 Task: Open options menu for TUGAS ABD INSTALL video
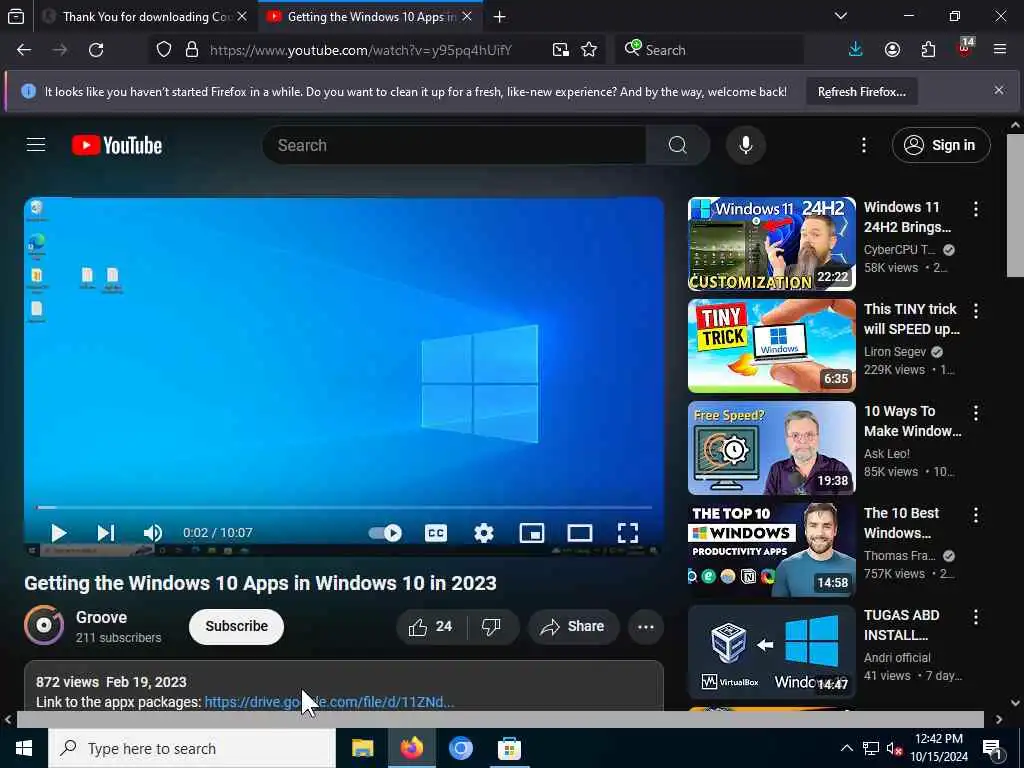pos(976,616)
